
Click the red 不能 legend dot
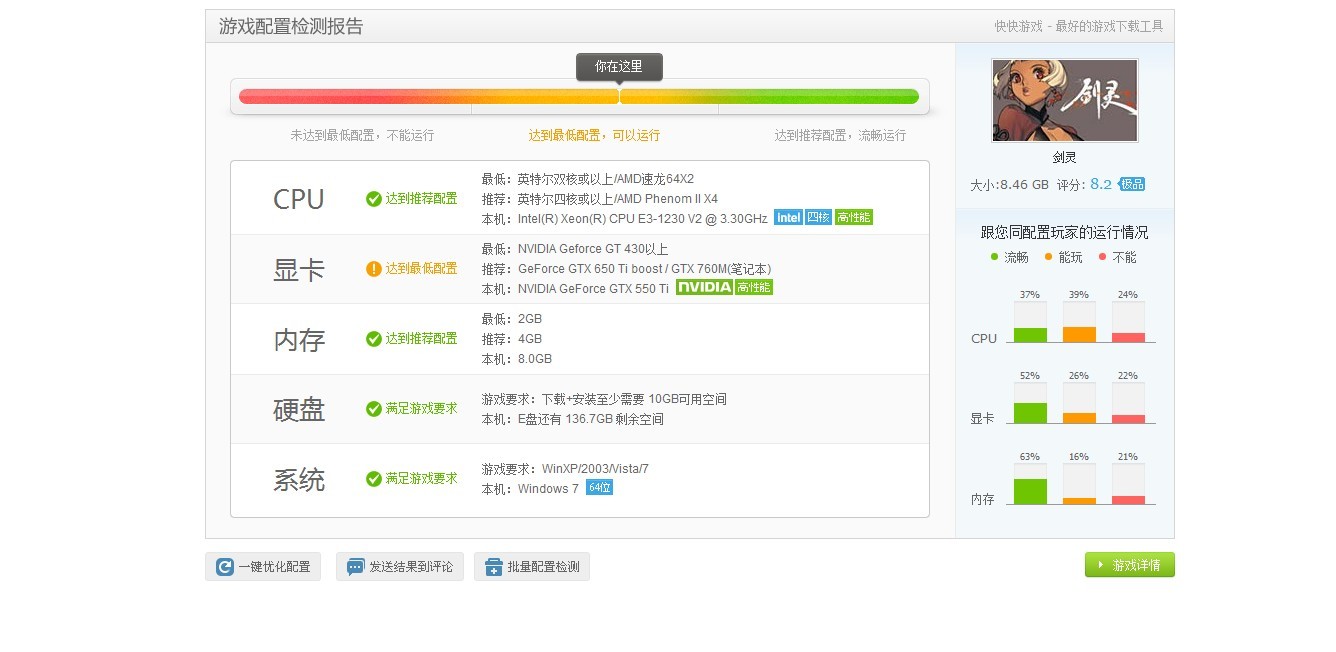[x=1102, y=257]
